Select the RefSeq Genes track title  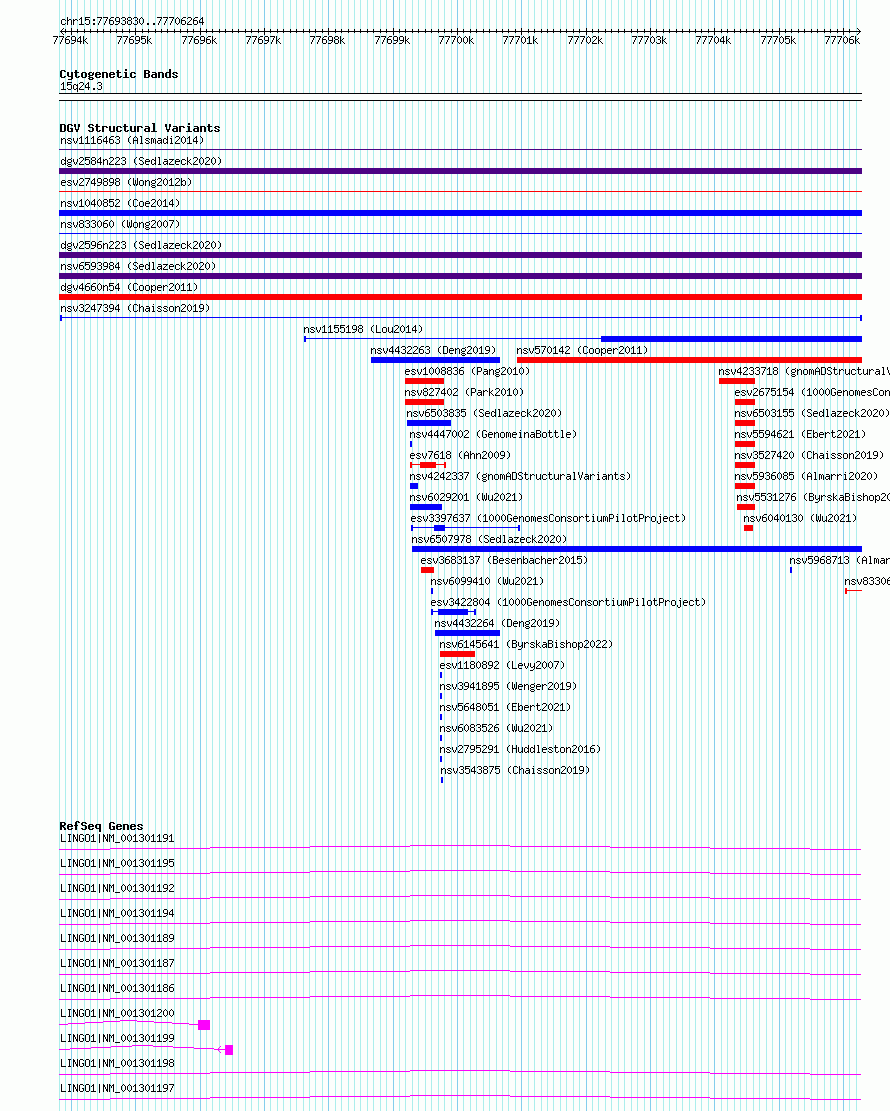101,826
